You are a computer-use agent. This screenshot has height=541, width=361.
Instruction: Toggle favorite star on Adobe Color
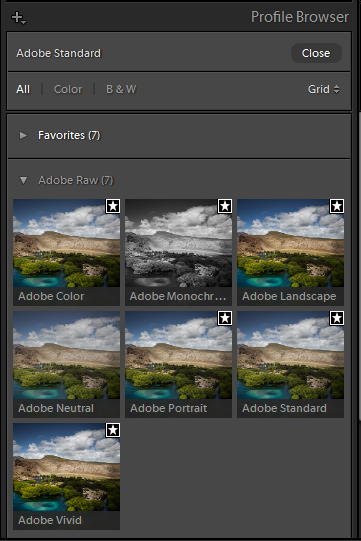113,206
